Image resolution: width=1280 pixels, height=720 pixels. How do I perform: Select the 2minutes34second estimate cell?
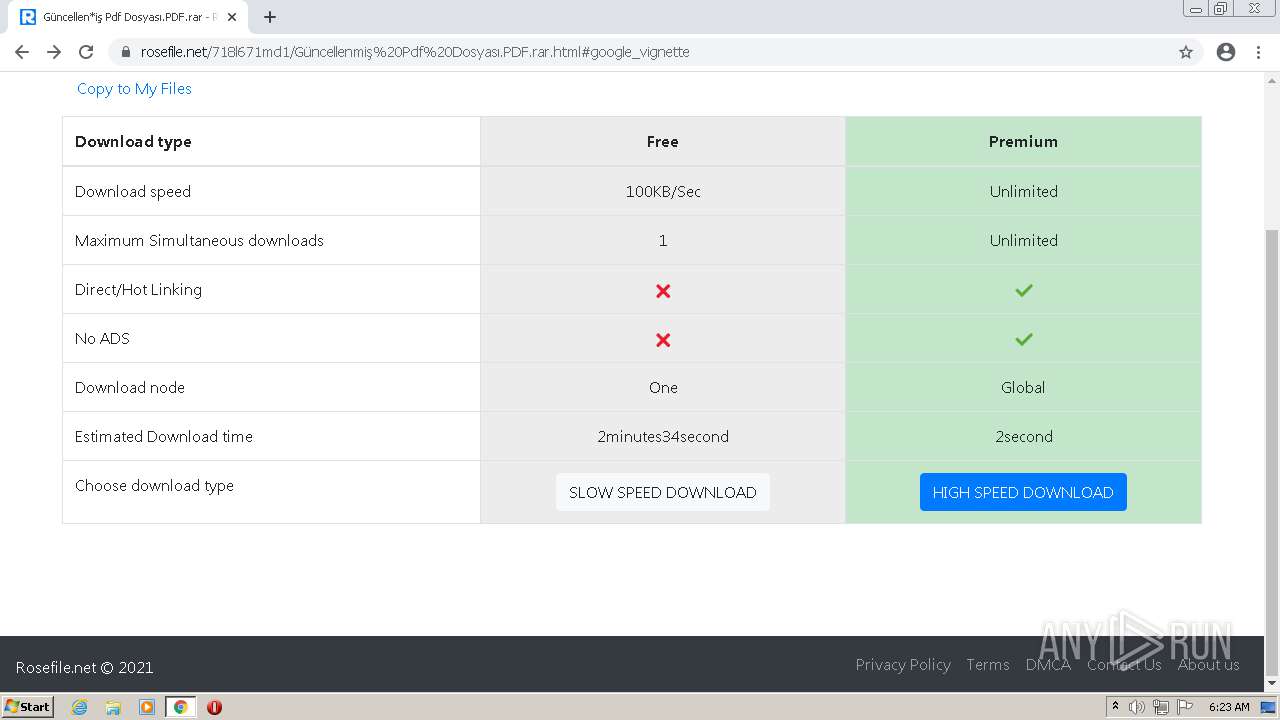point(663,436)
